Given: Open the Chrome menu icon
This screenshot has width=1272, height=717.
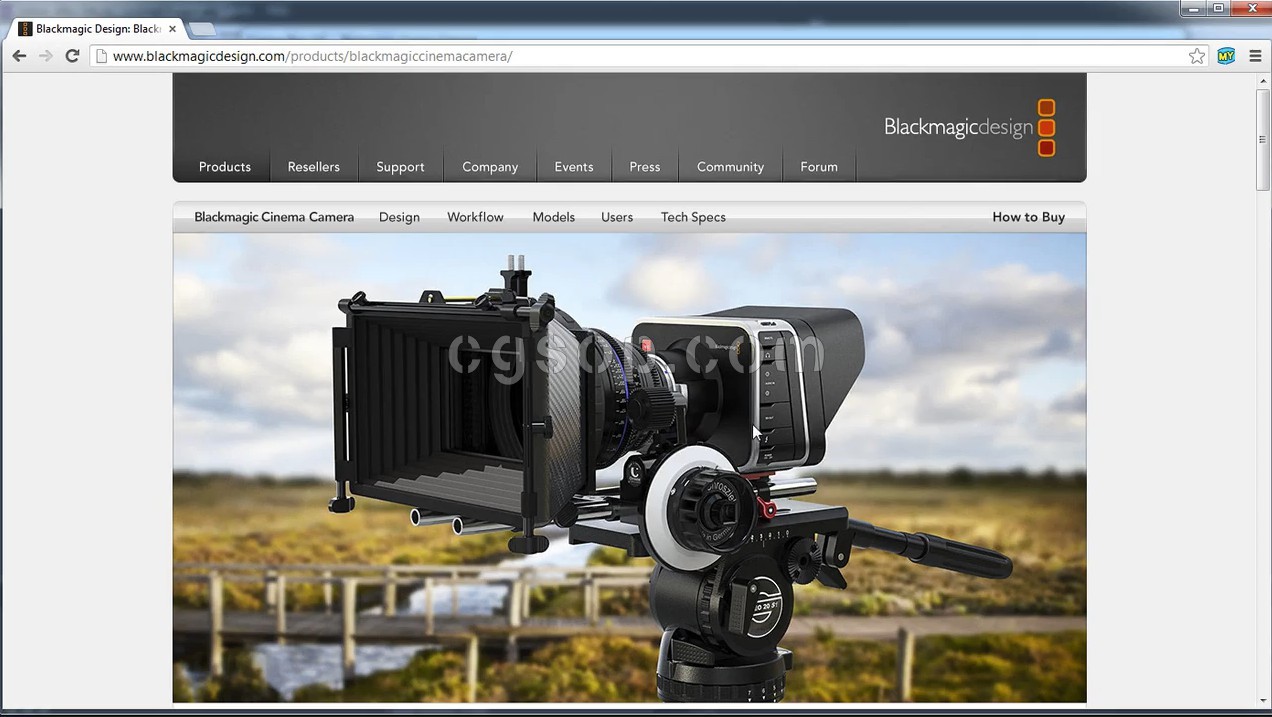Looking at the screenshot, I should coord(1256,56).
